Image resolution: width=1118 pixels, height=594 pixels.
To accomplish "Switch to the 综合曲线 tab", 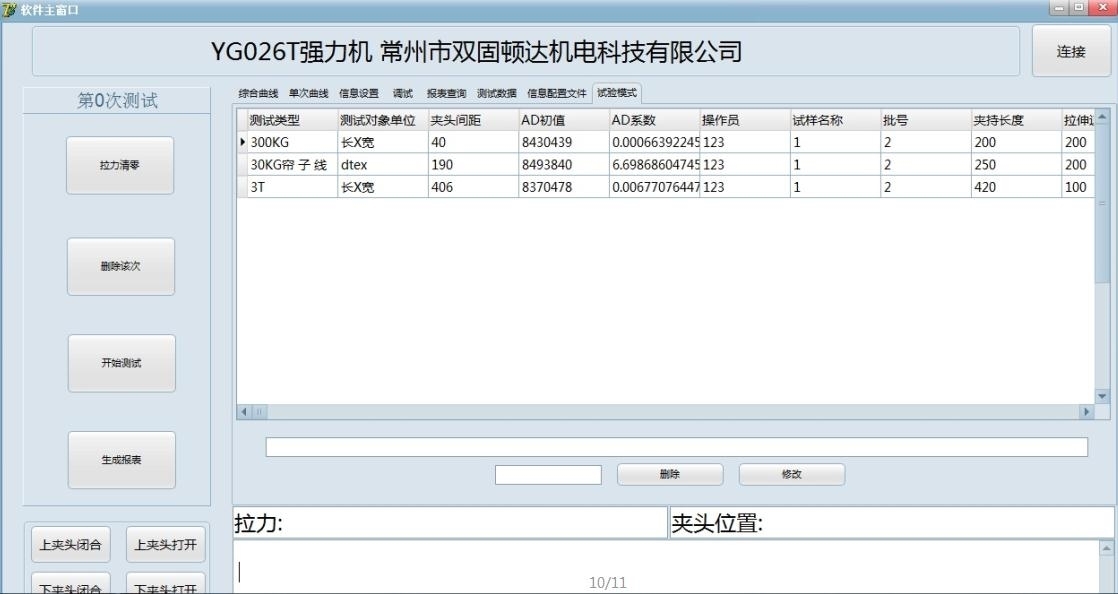I will [258, 94].
